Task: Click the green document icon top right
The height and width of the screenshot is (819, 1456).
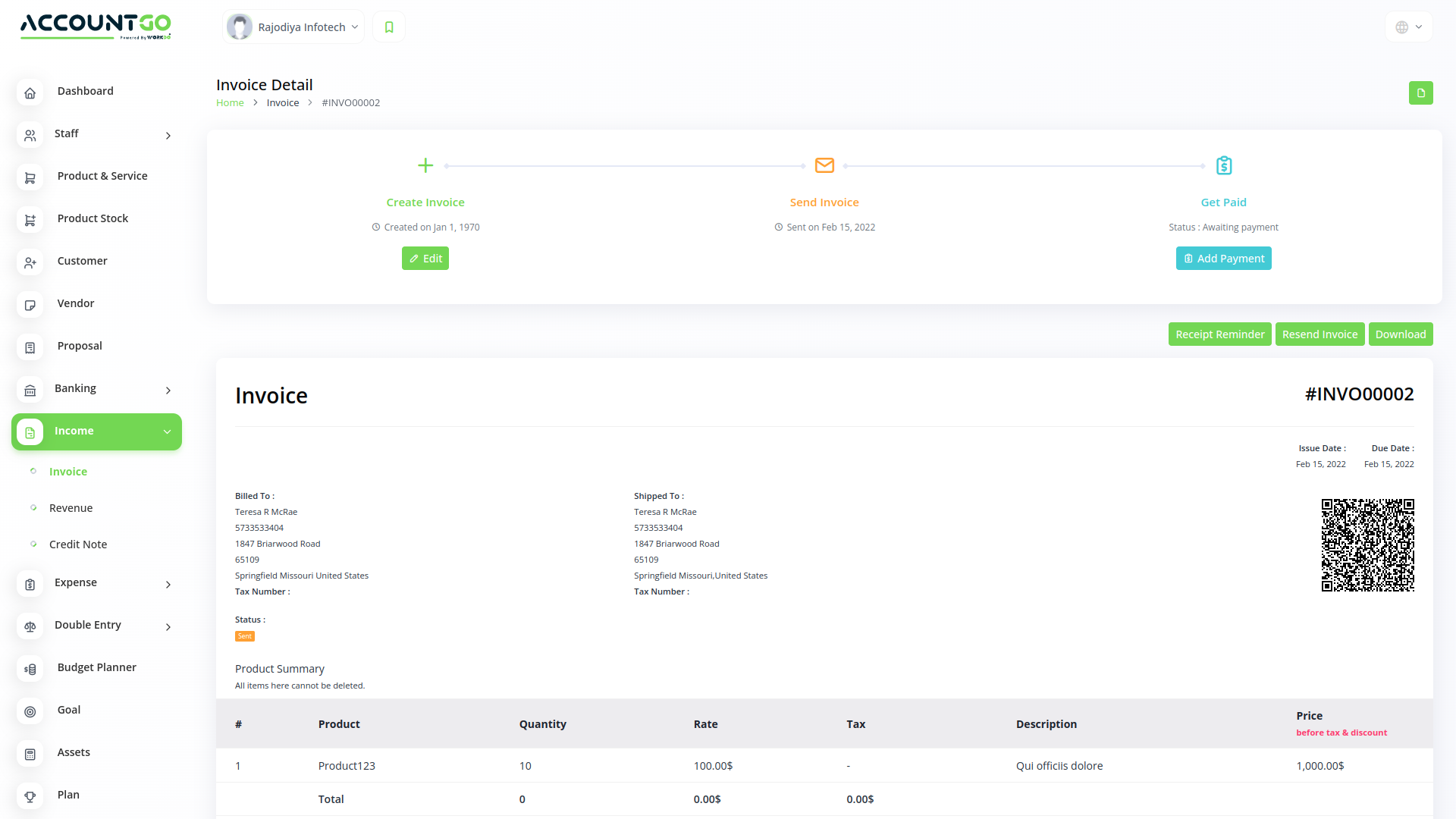Action: 1421,93
